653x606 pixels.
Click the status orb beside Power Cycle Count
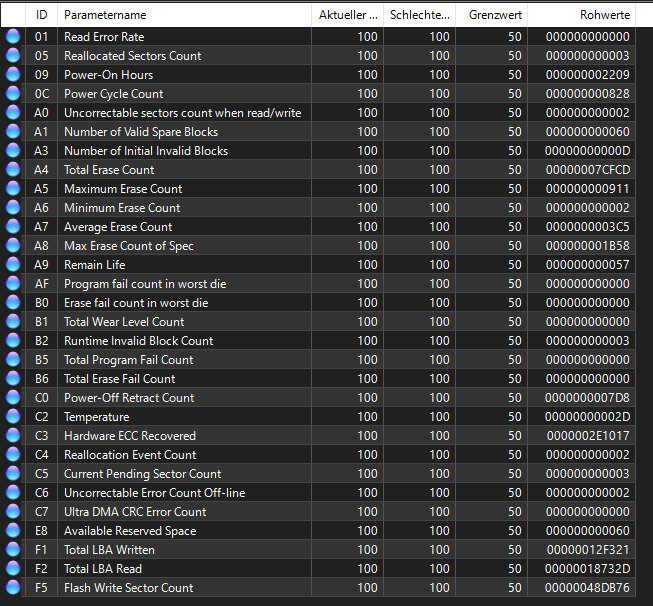point(13,93)
